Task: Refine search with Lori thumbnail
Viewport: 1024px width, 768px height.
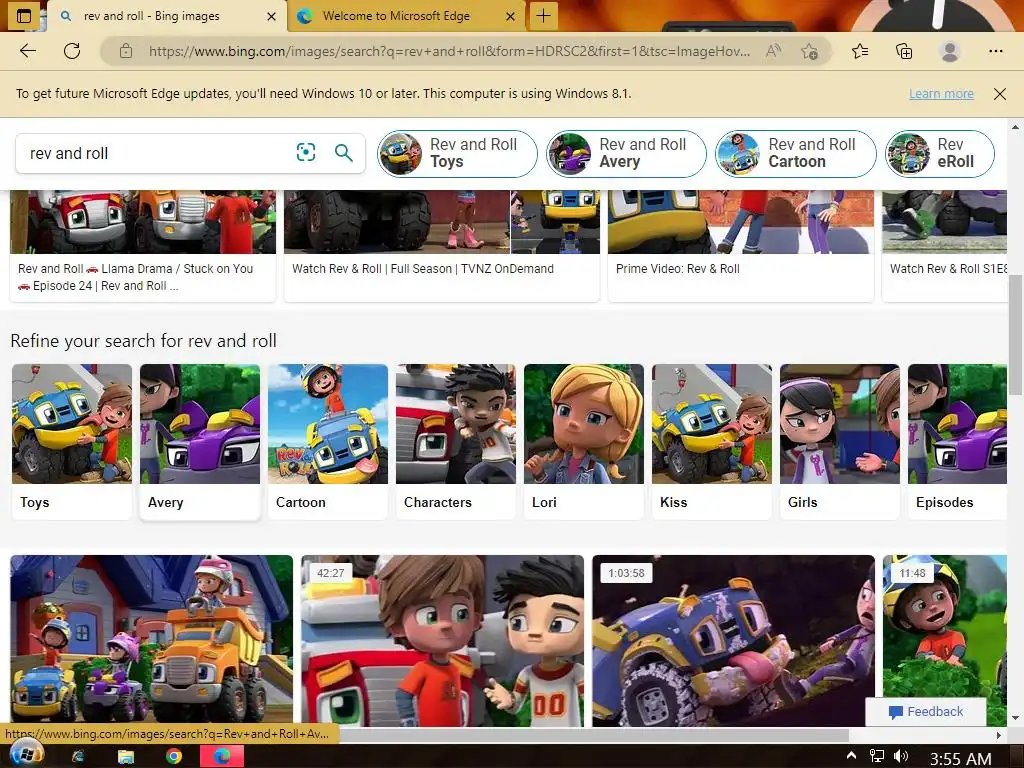Action: pyautogui.click(x=584, y=441)
